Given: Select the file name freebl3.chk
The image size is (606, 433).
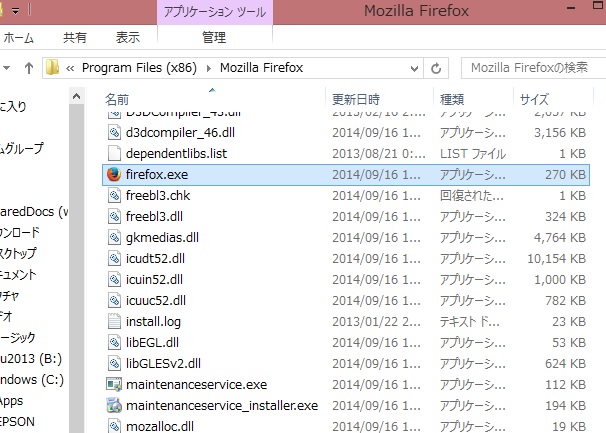Looking at the screenshot, I should pyautogui.click(x=158, y=196).
